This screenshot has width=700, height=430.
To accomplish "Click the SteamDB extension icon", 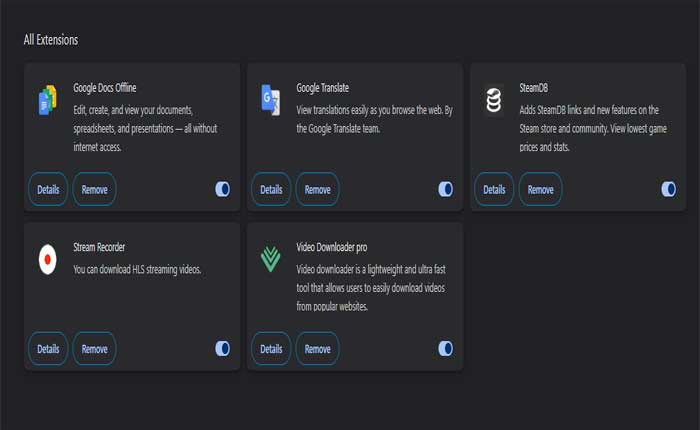I will click(494, 100).
